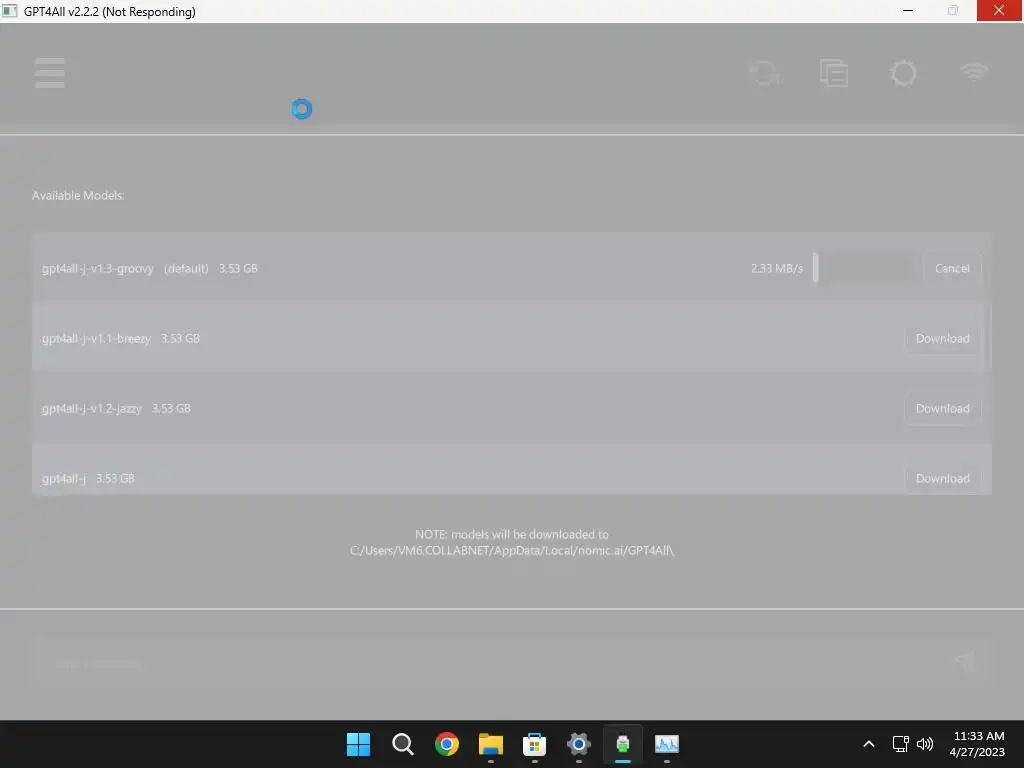This screenshot has width=1024, height=768.
Task: Open Microsoft Store from taskbar
Action: pyautogui.click(x=534, y=744)
